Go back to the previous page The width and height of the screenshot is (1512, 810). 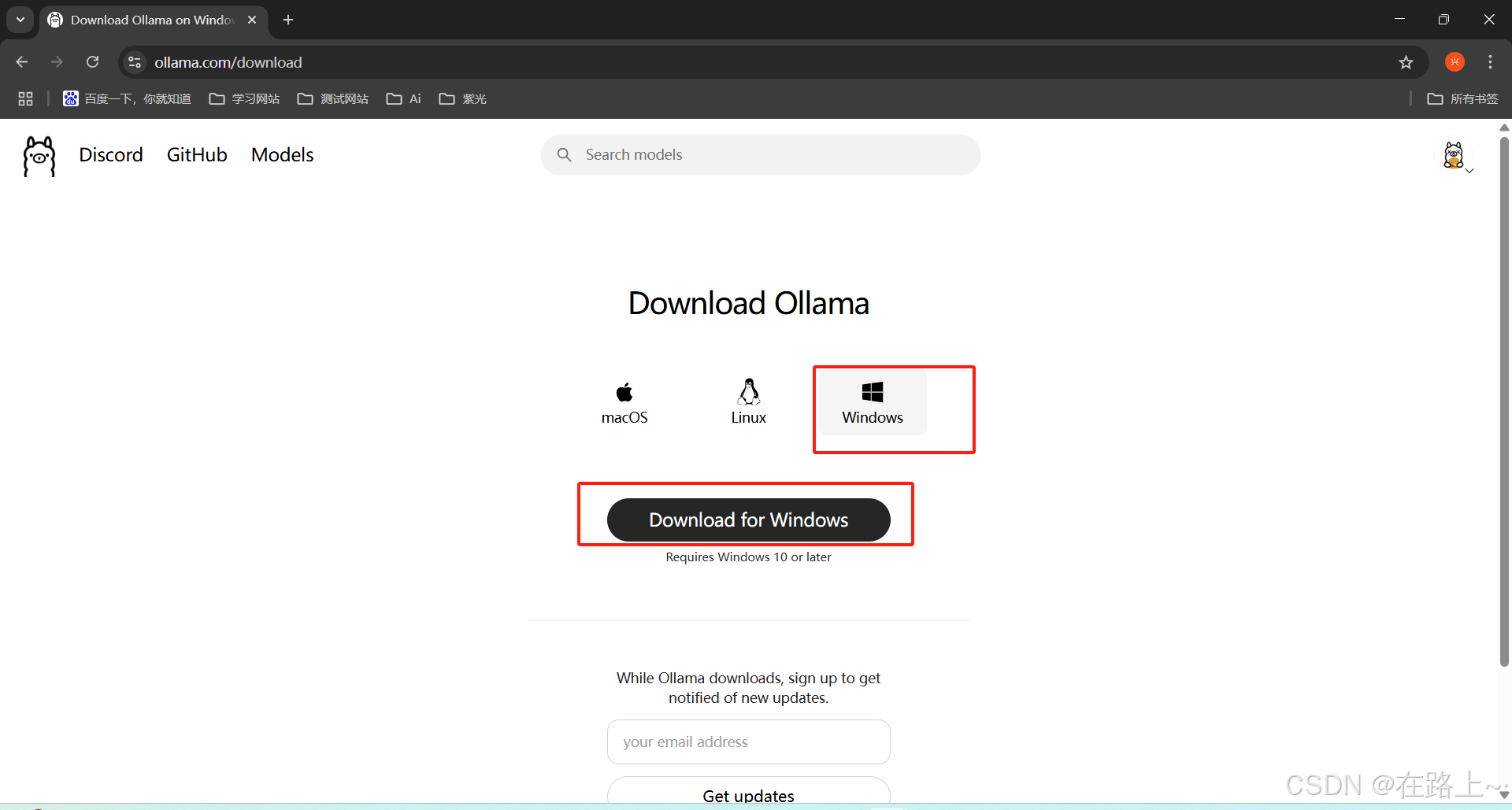(x=22, y=62)
